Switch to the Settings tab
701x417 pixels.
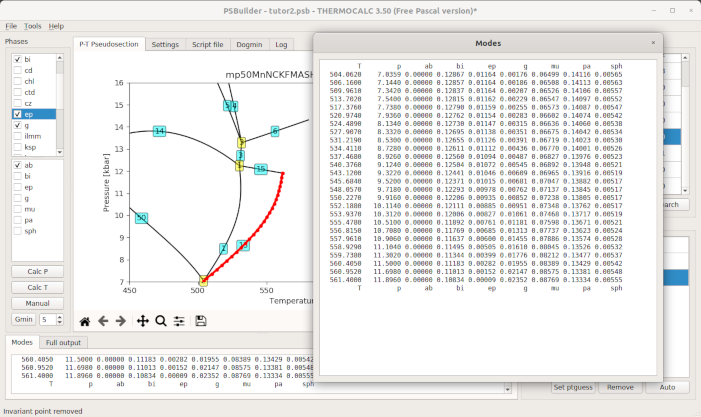(165, 45)
